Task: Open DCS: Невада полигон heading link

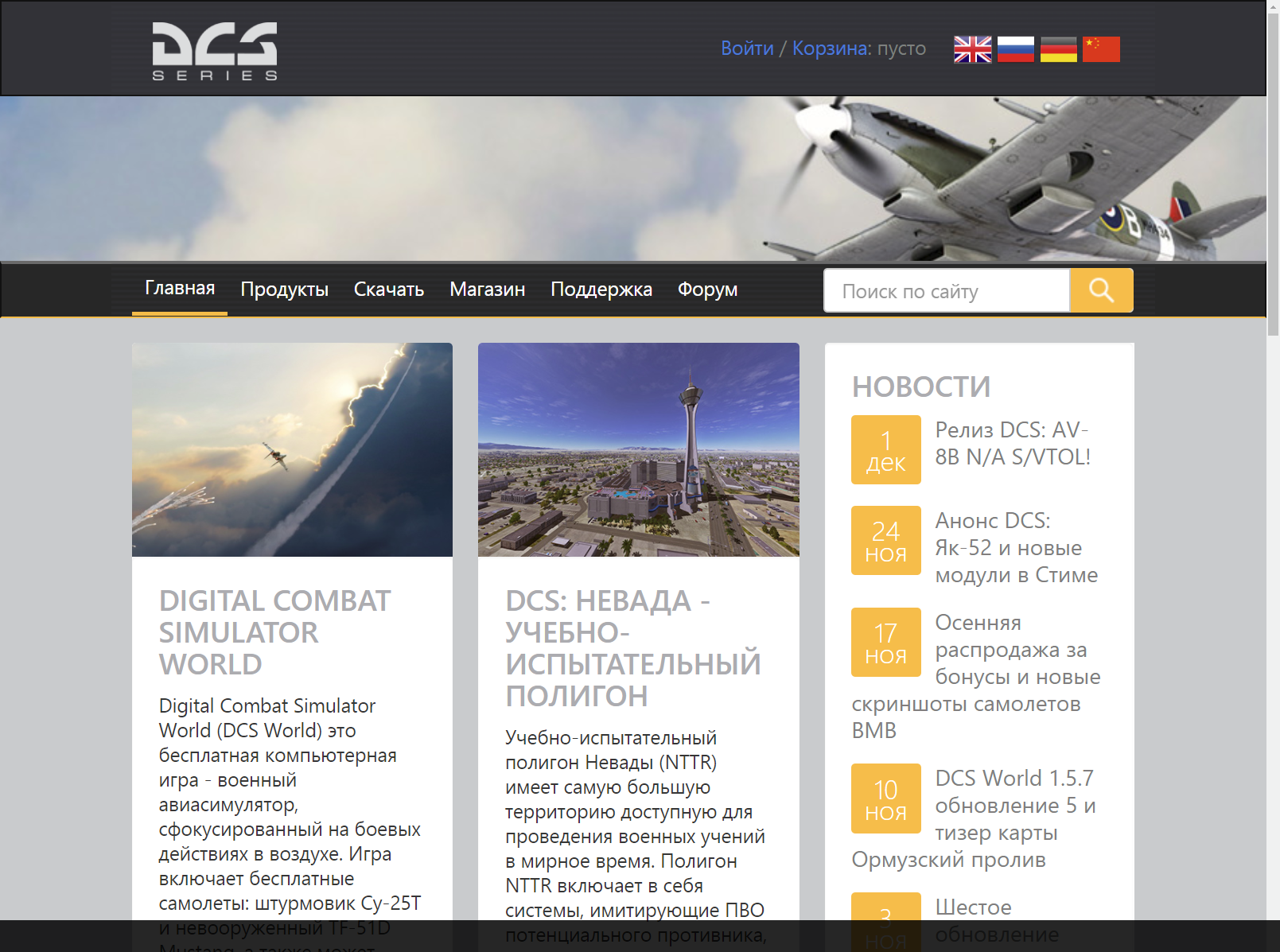Action: [633, 648]
